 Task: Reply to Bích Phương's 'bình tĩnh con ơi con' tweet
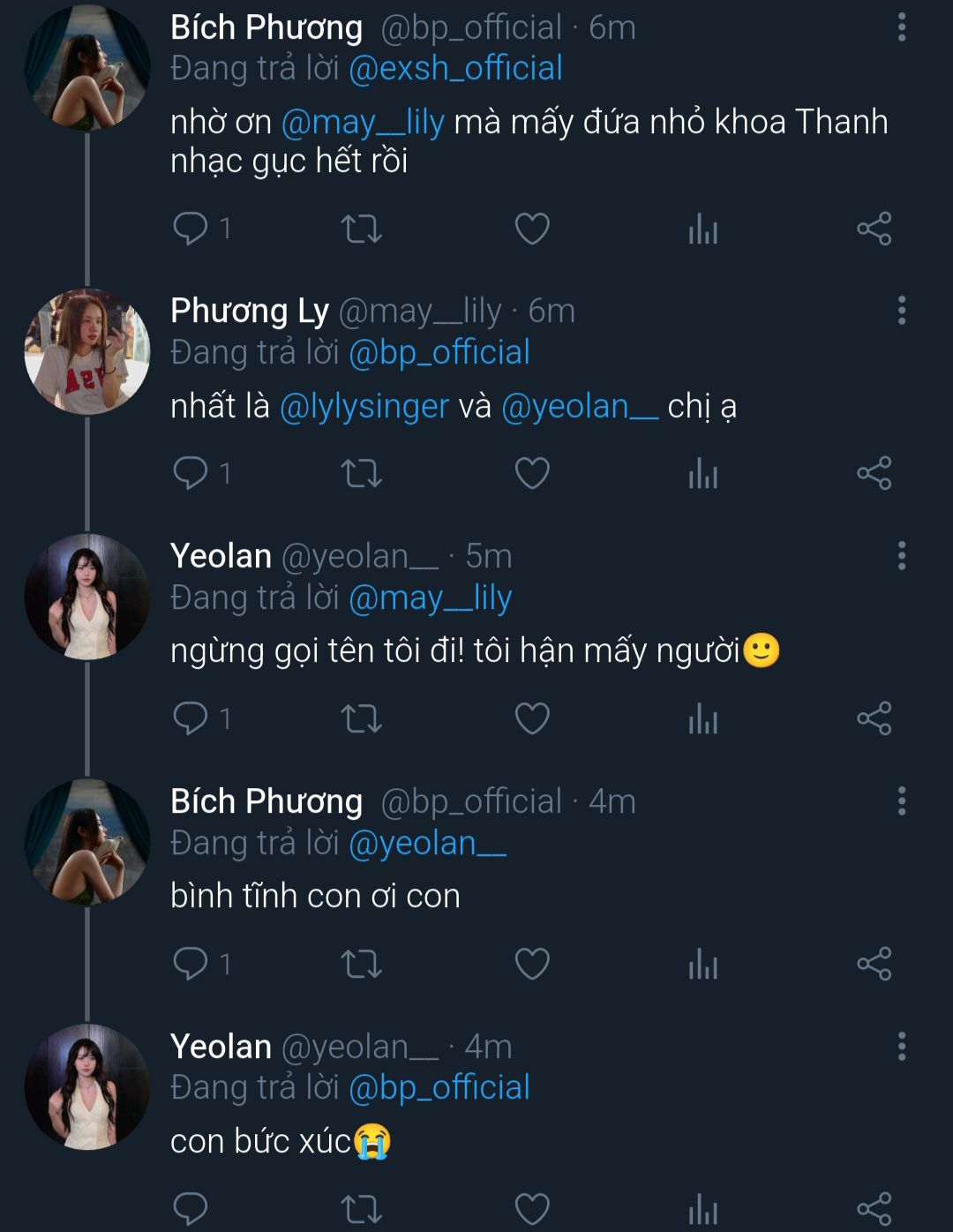coord(191,964)
